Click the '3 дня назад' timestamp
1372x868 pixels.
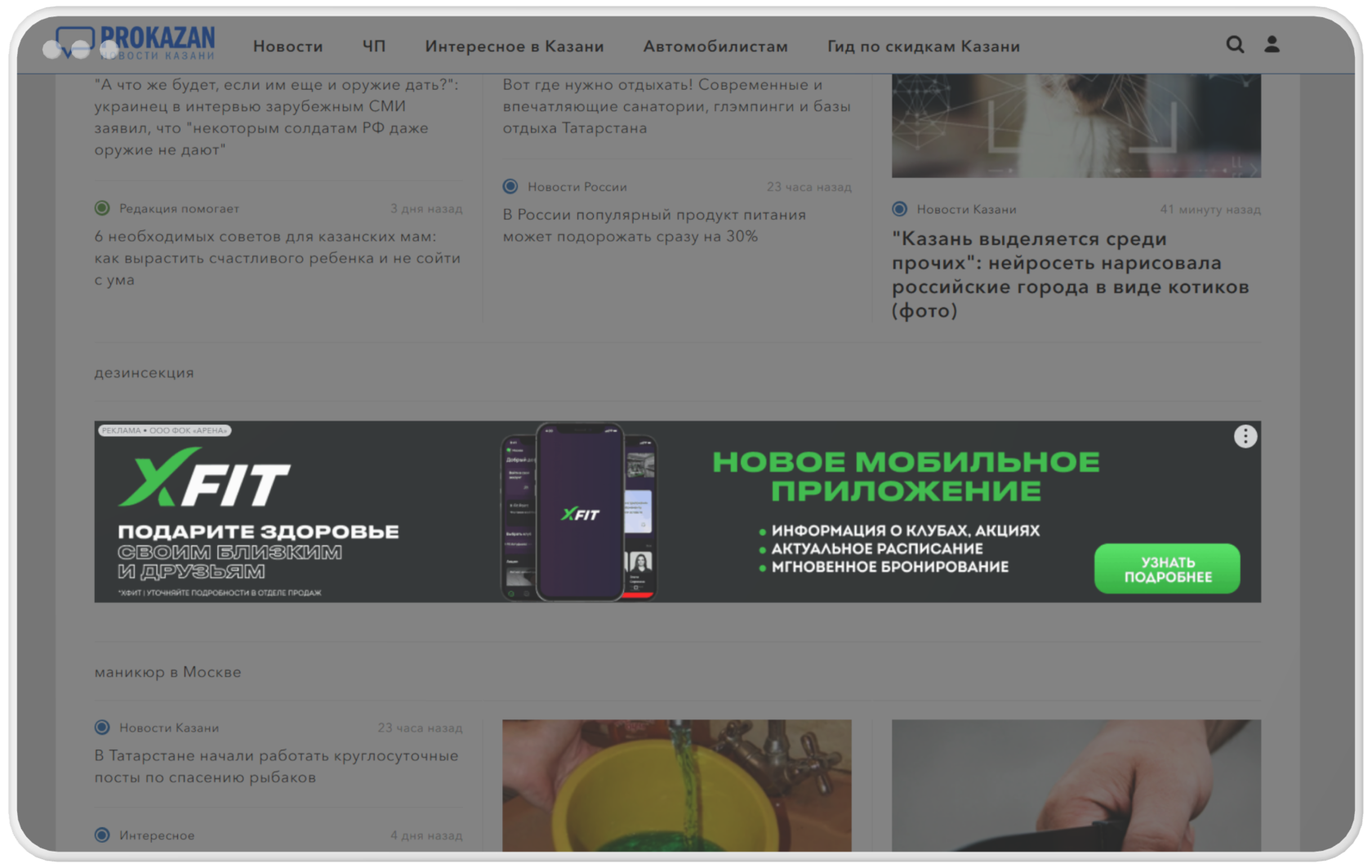pos(426,208)
